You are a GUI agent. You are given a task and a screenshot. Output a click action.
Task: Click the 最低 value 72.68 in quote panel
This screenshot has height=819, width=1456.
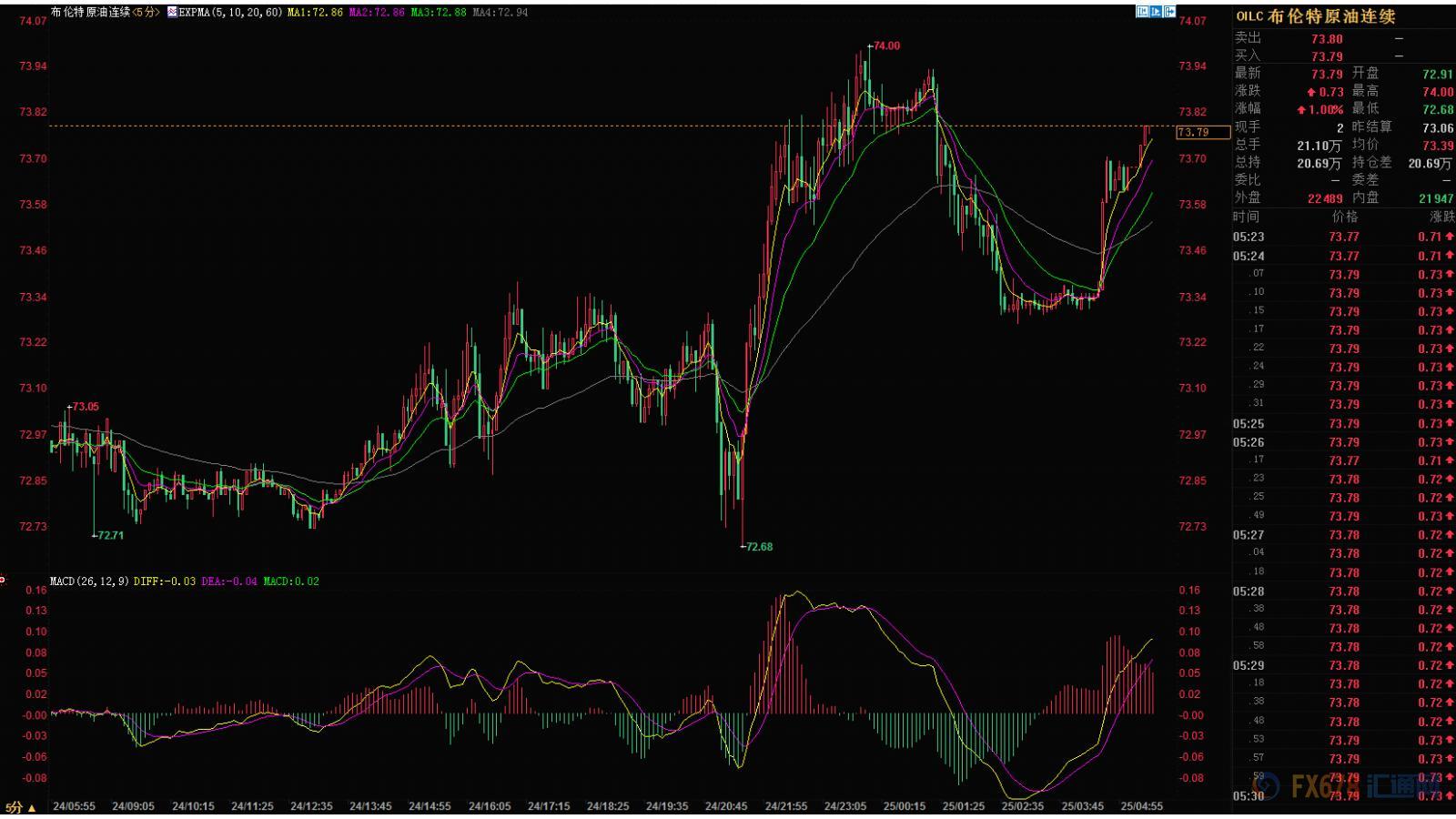1438,110
